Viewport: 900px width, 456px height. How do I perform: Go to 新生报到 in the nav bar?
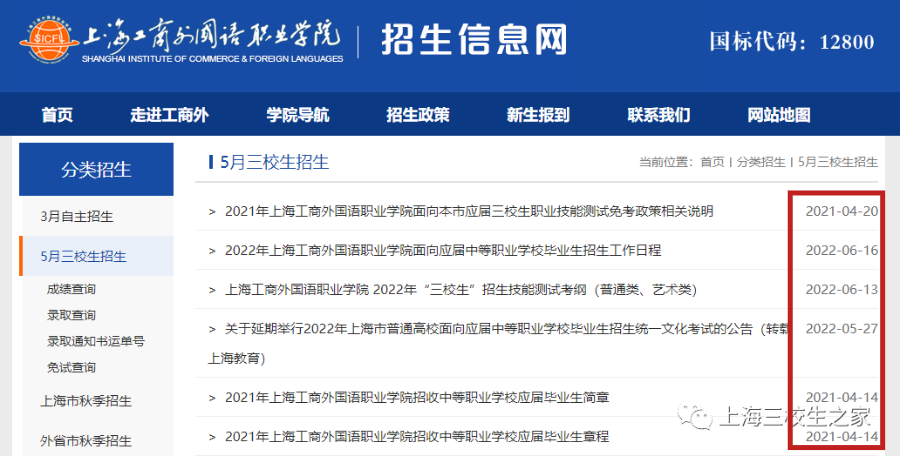pos(538,115)
